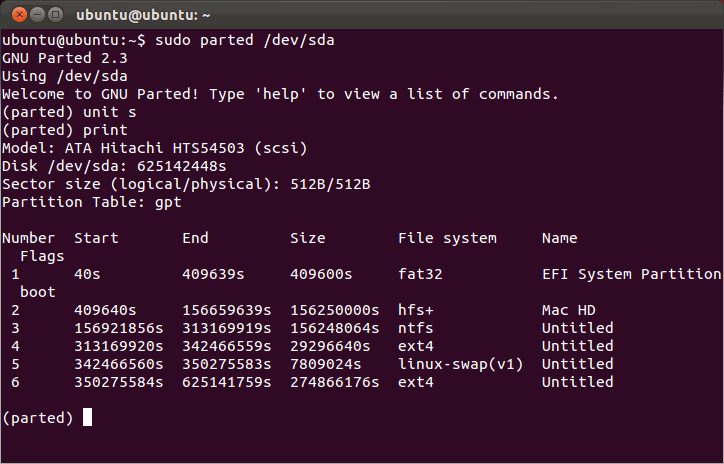Click ext4 entry in partition 6 row

(416, 382)
